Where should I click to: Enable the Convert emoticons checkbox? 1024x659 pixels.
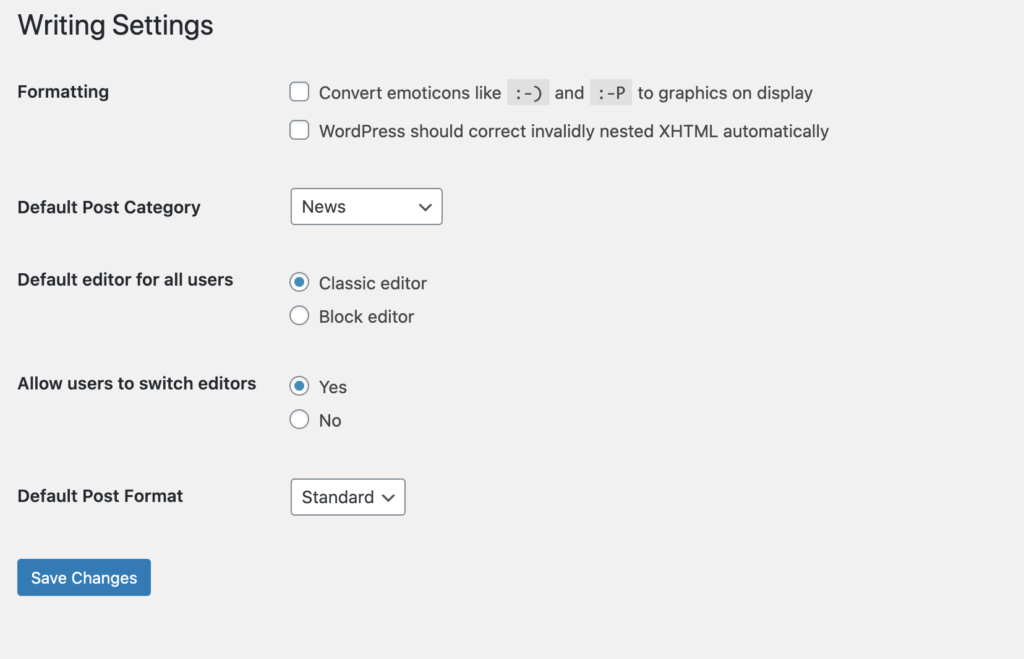[x=299, y=92]
